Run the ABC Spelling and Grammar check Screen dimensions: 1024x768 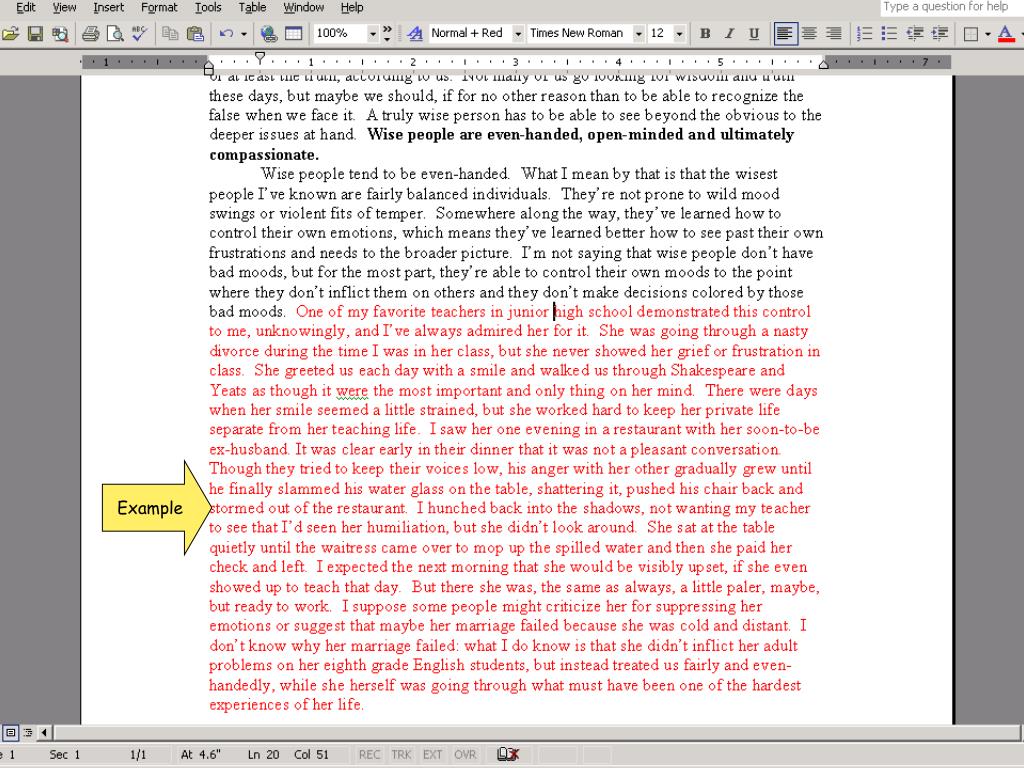pyautogui.click(x=139, y=33)
